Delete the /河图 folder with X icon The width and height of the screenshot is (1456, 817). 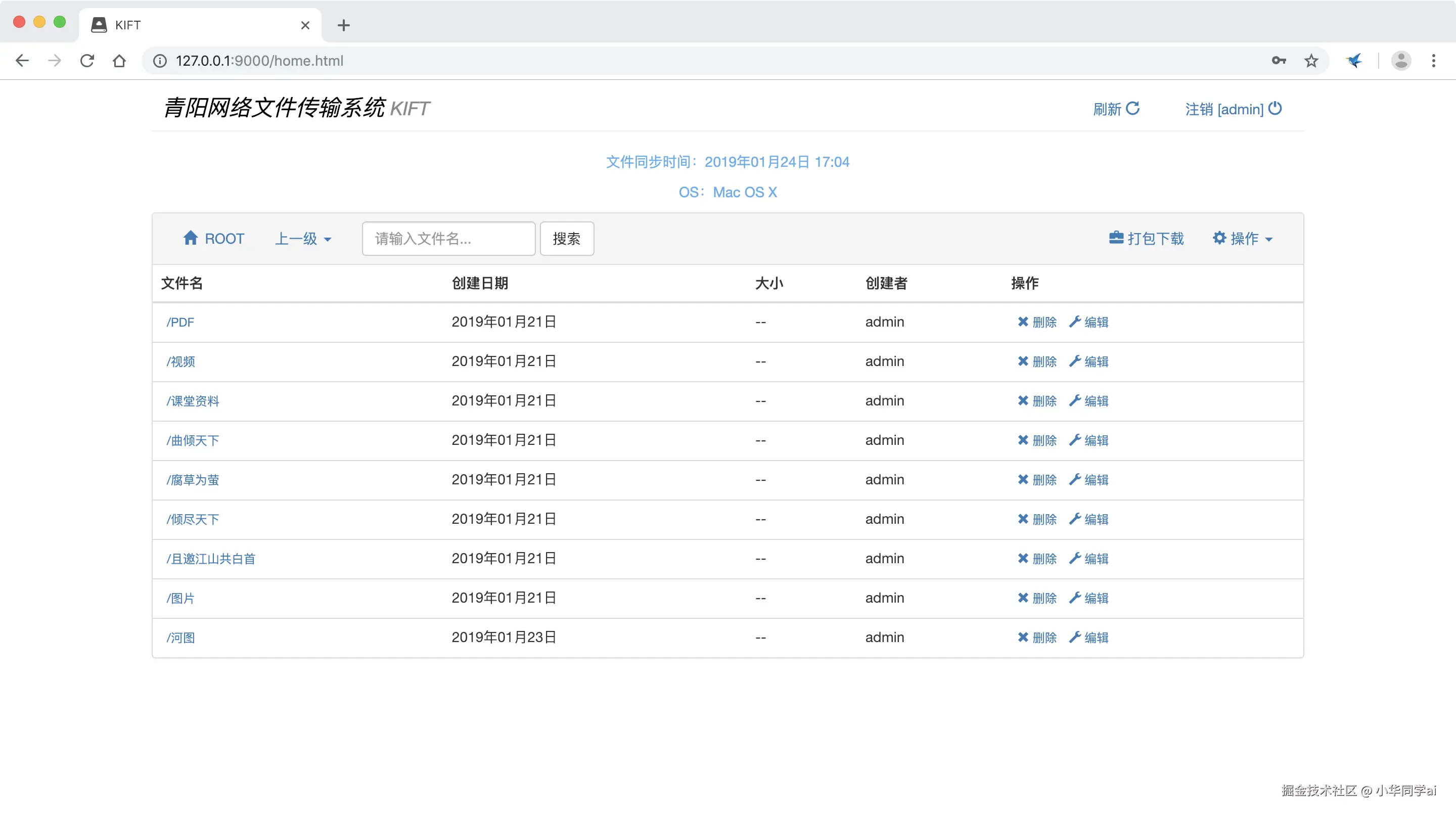coord(1022,637)
